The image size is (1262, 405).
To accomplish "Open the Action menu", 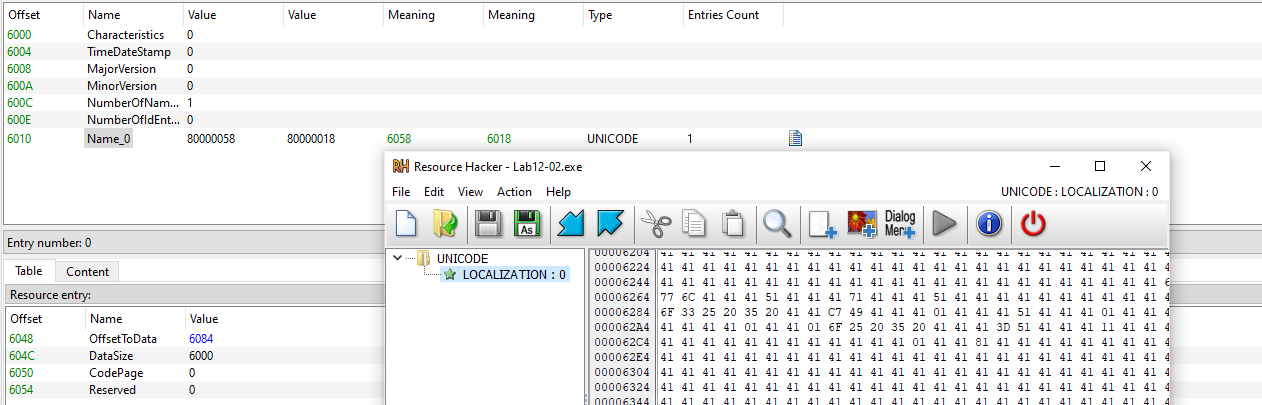I will point(514,191).
